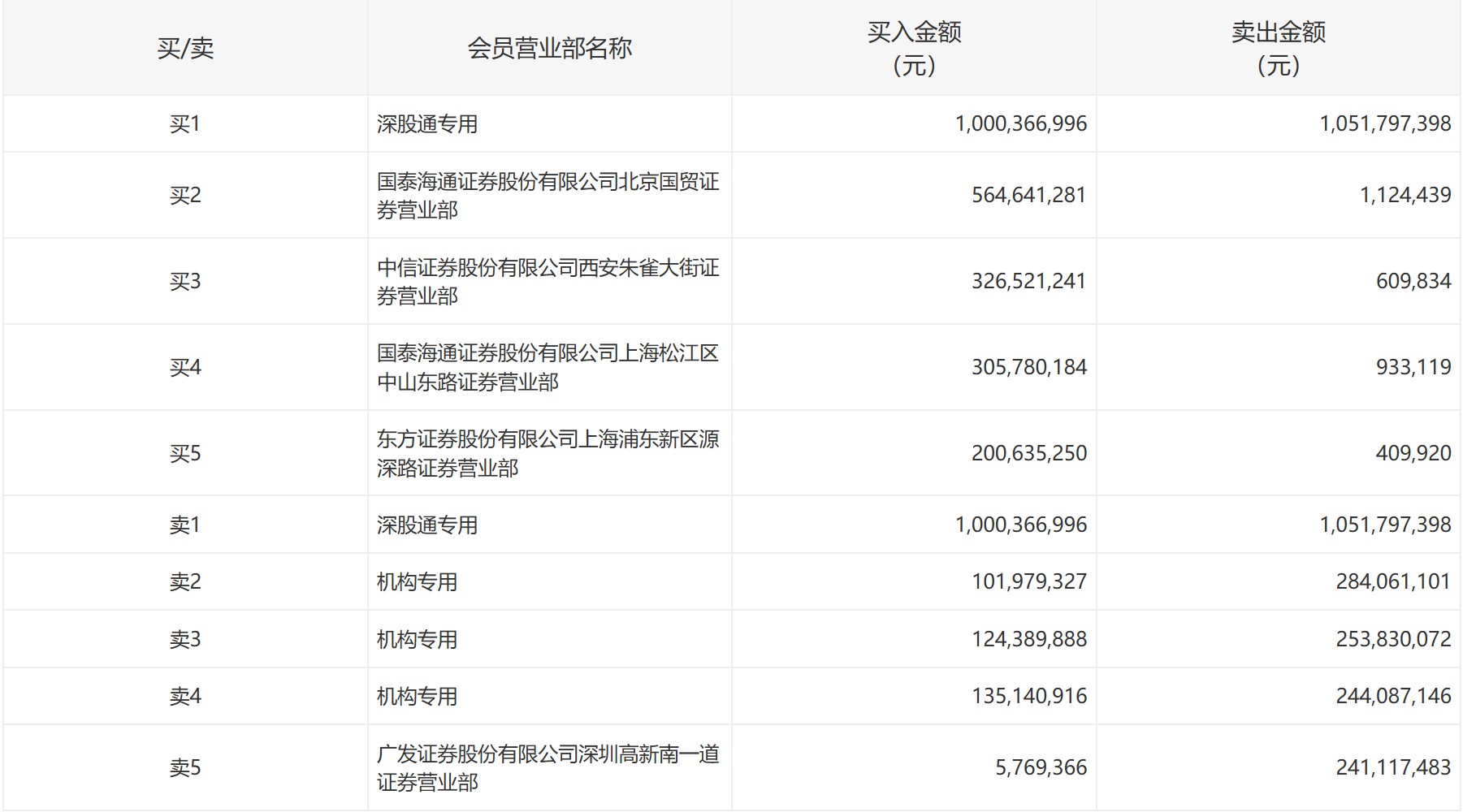Screen dimensions: 1463x812
Task: Click buy amount 305,780,184
Action: (1029, 367)
